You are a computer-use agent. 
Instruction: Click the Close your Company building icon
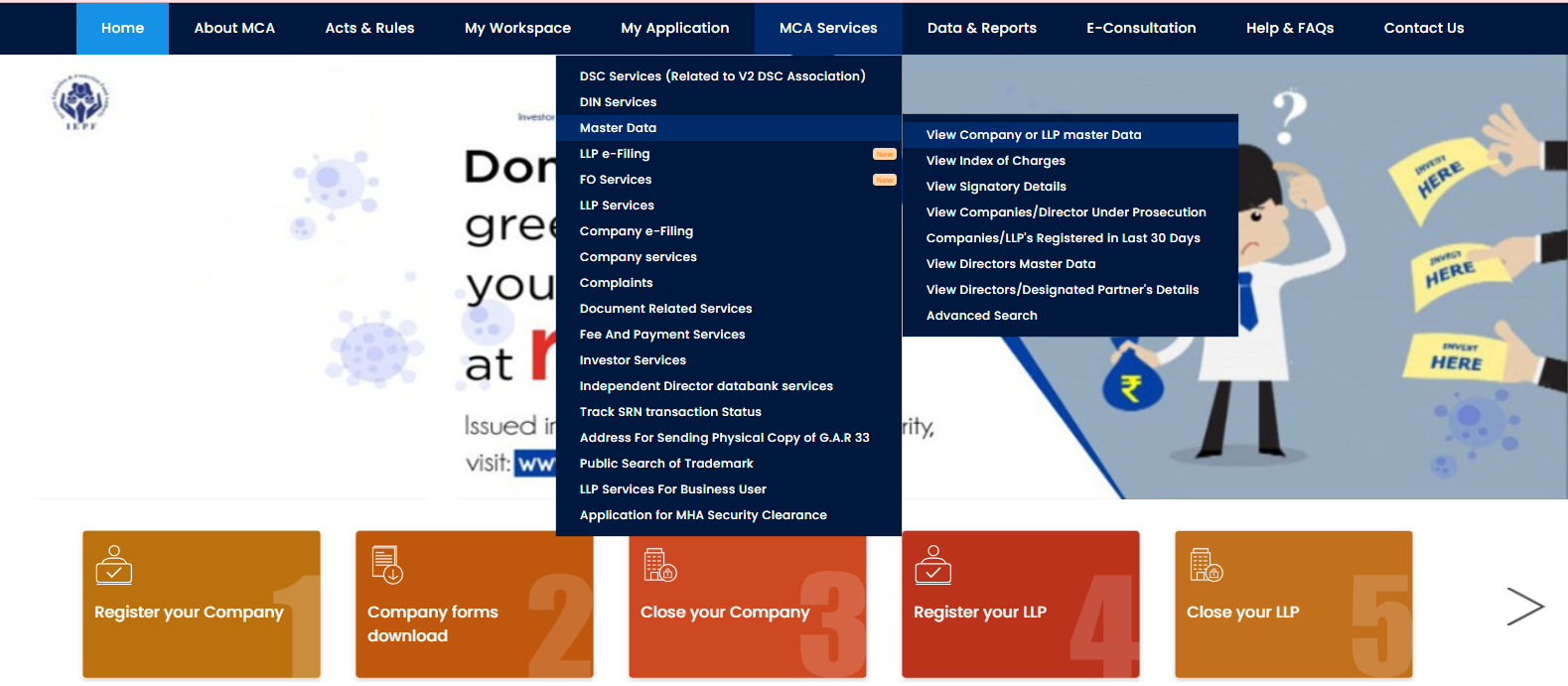(659, 565)
